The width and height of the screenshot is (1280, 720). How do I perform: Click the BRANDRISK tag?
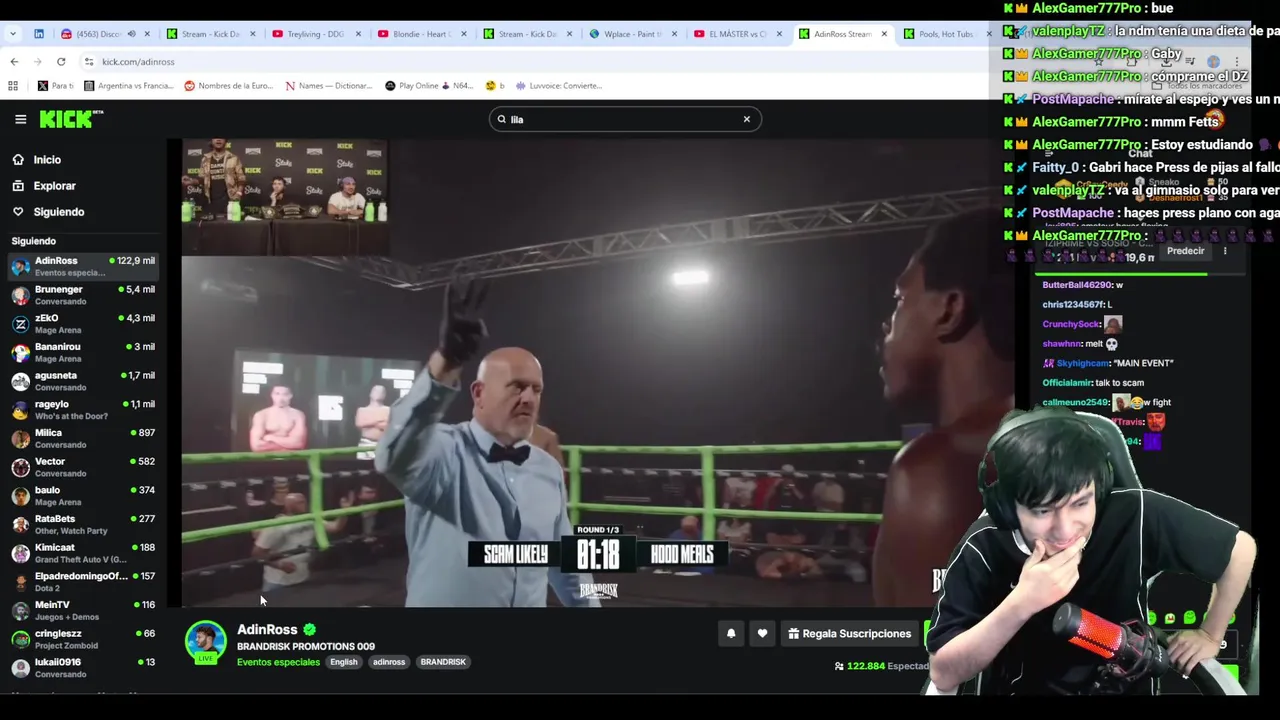point(443,662)
